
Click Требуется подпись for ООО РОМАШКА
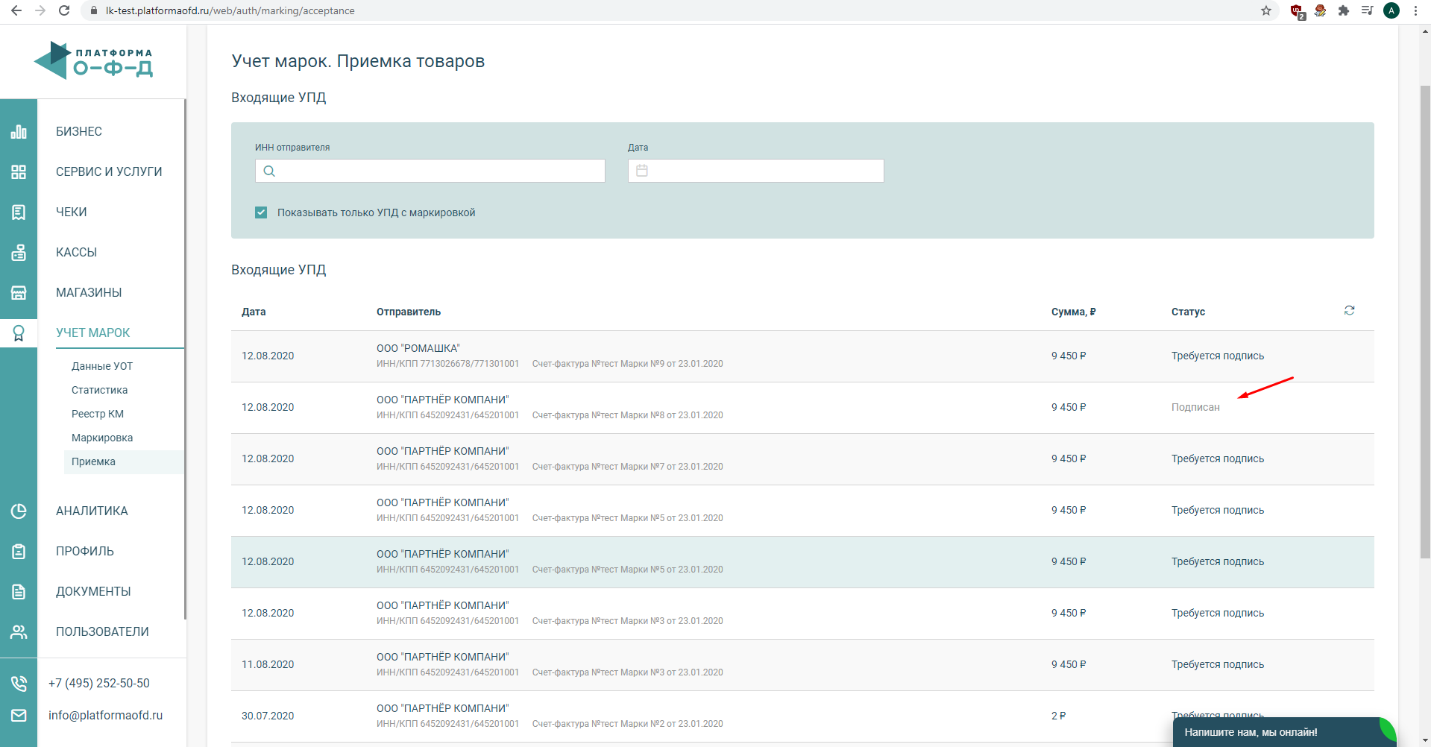tap(1218, 356)
